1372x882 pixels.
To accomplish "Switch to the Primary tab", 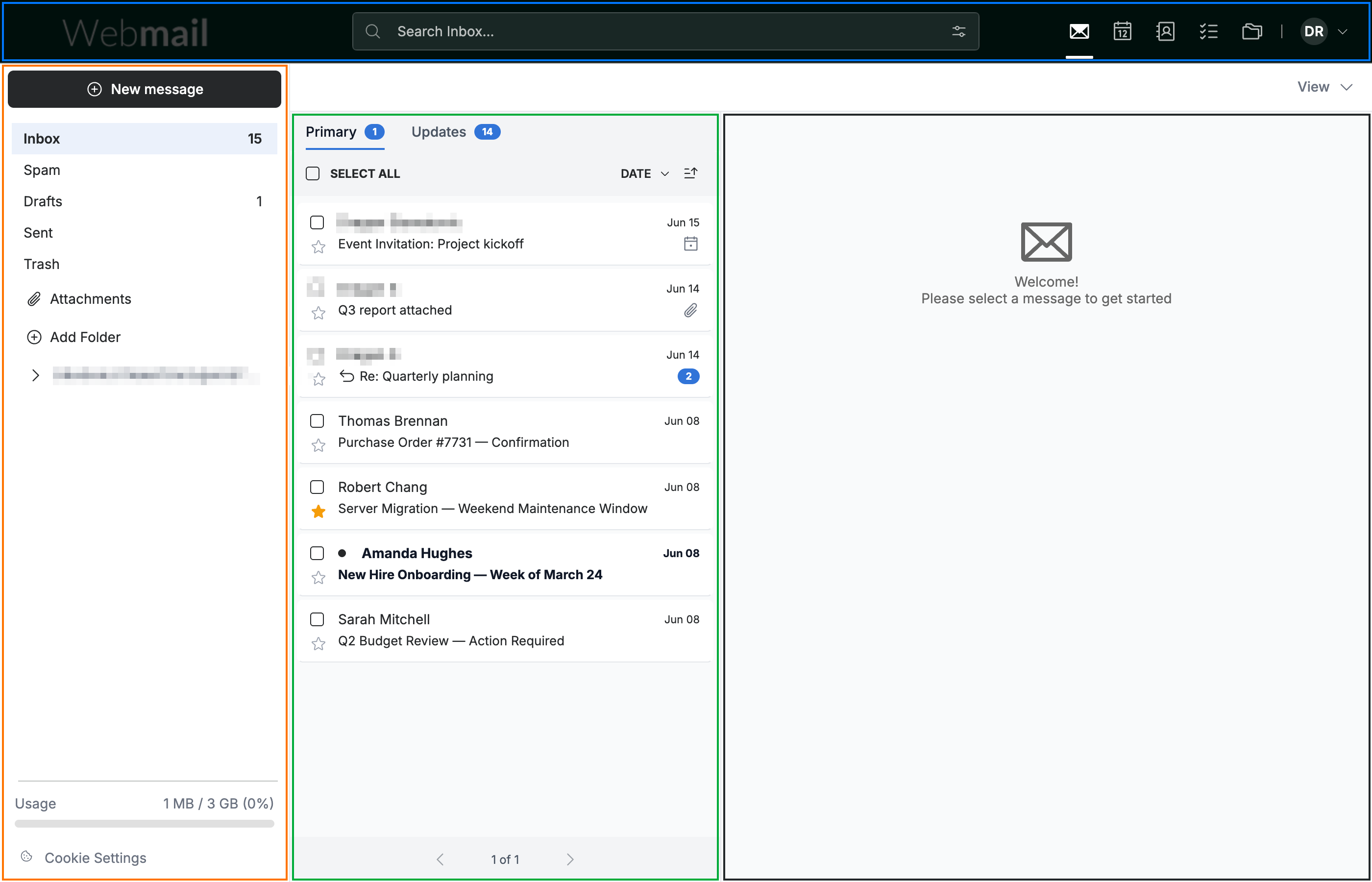I will point(345,132).
